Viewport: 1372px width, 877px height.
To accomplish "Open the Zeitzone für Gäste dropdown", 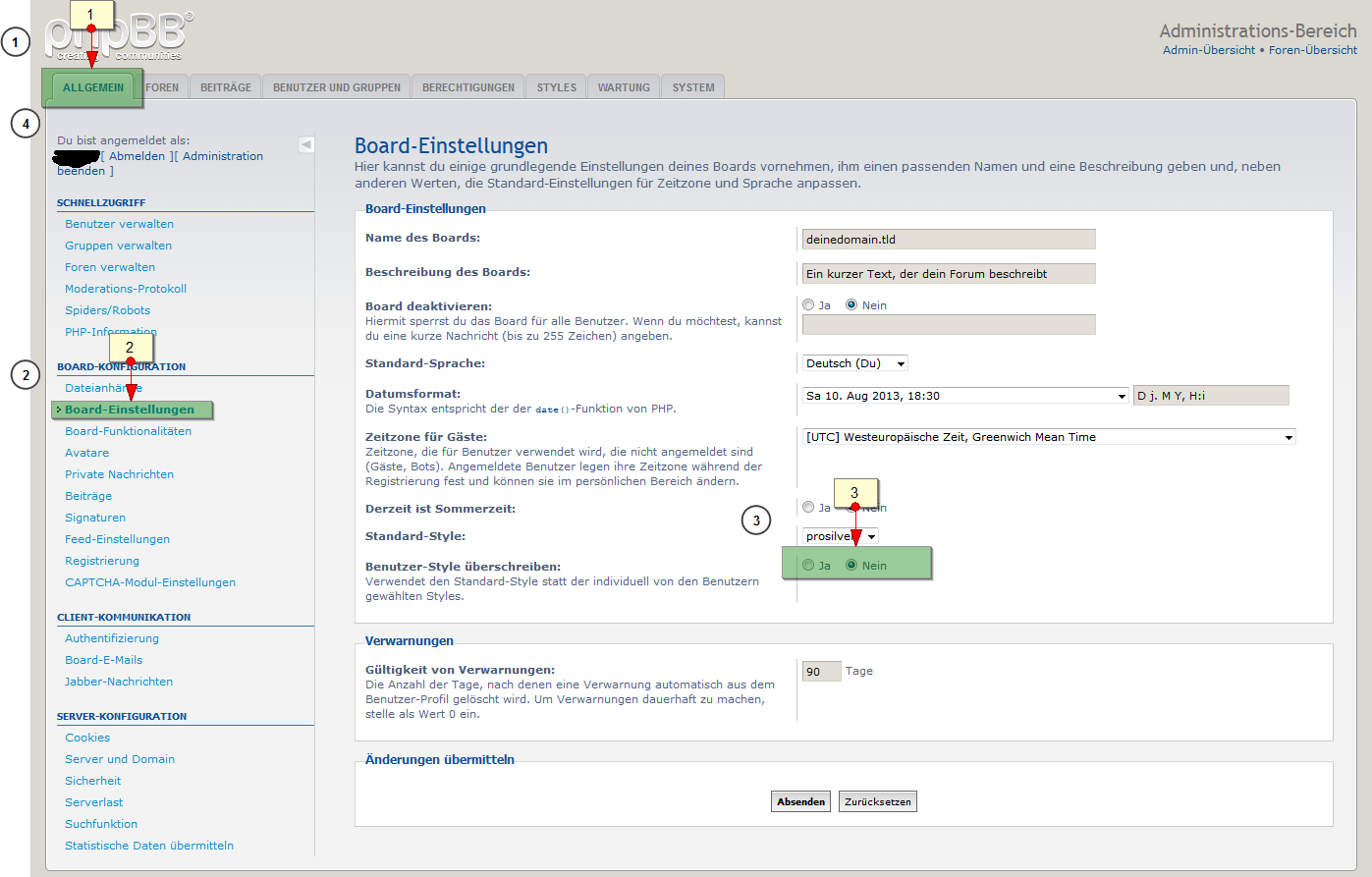I will (1049, 437).
